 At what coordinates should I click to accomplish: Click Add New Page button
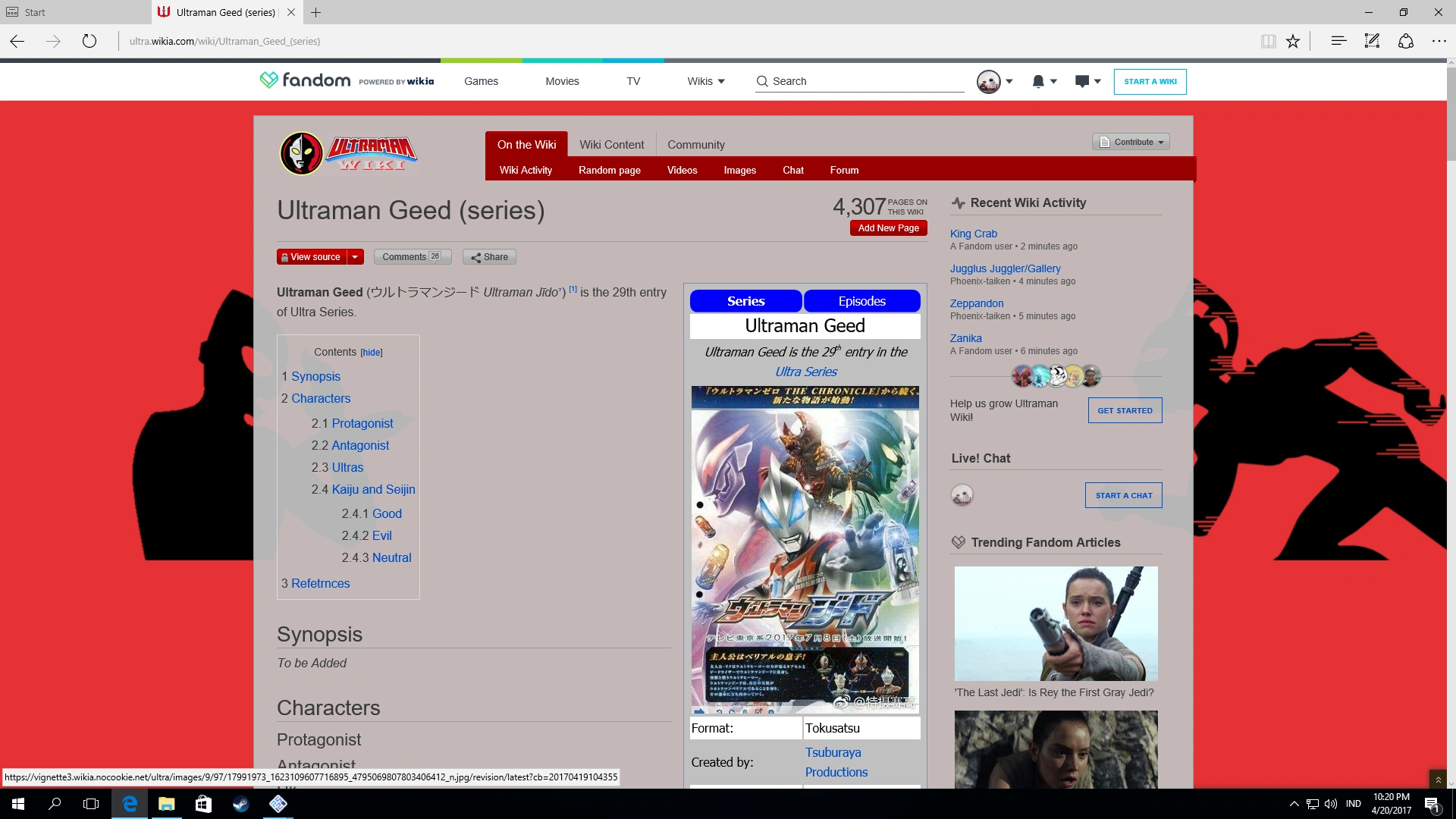tap(888, 228)
